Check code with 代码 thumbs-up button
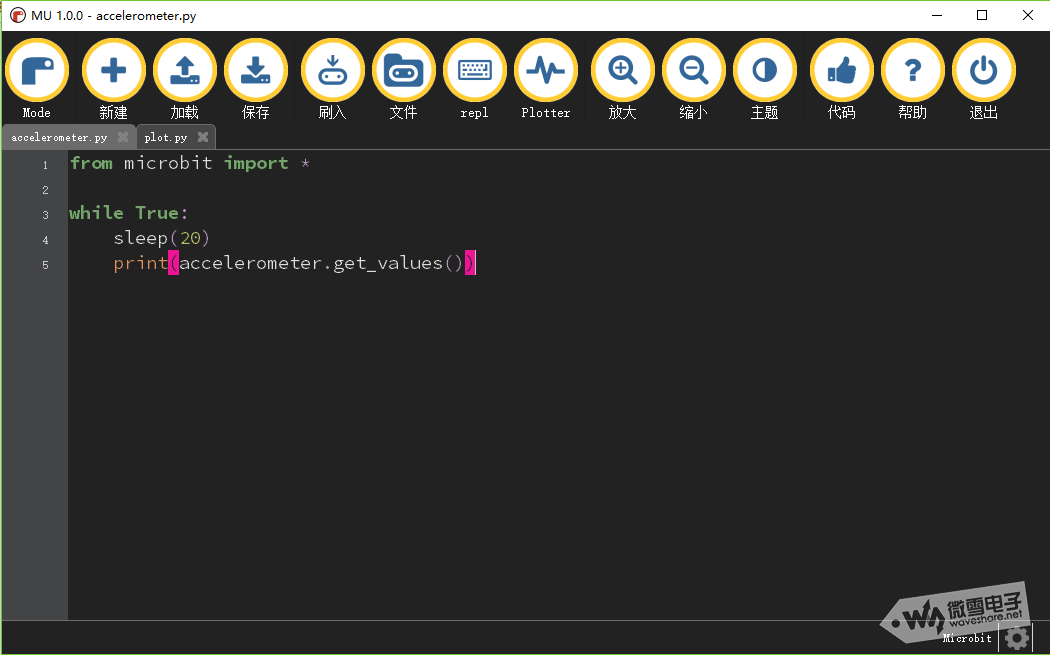The height and width of the screenshot is (655, 1050). [x=841, y=71]
